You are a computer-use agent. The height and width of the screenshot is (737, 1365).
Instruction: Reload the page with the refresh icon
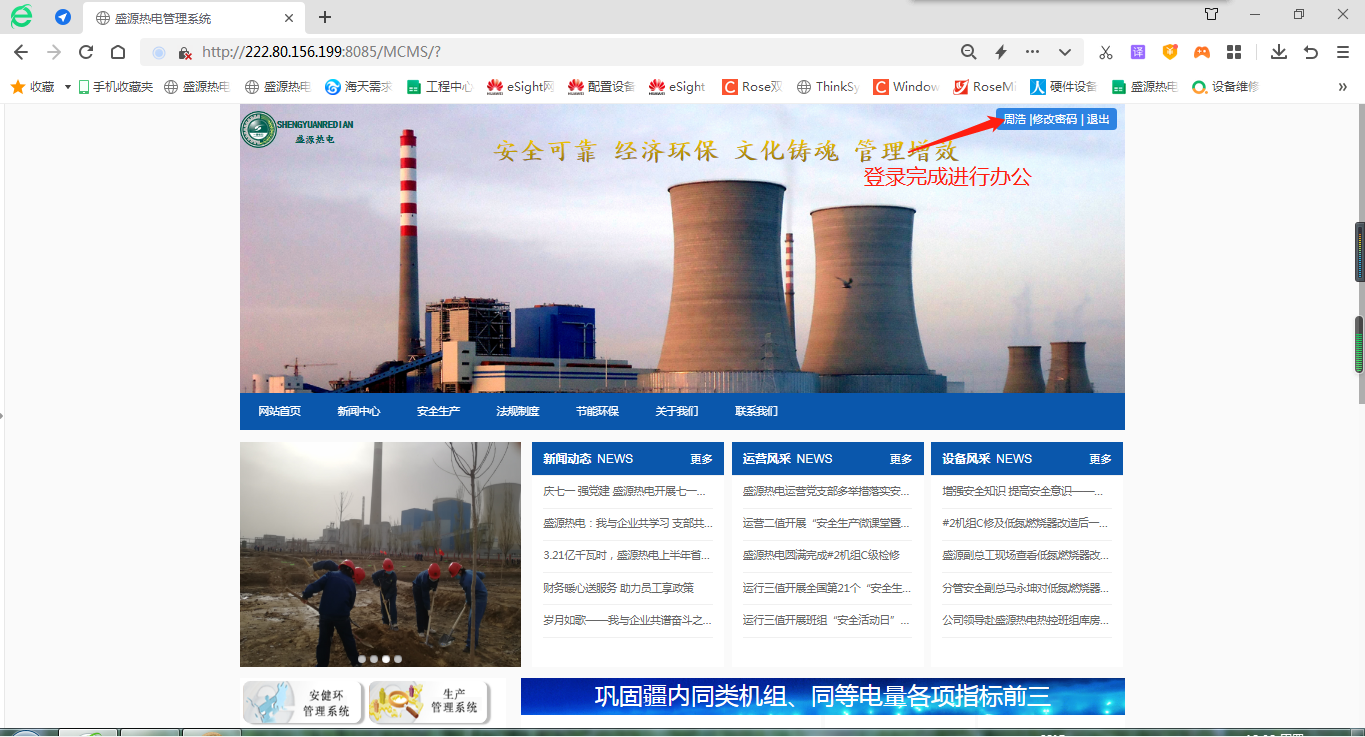pos(86,52)
